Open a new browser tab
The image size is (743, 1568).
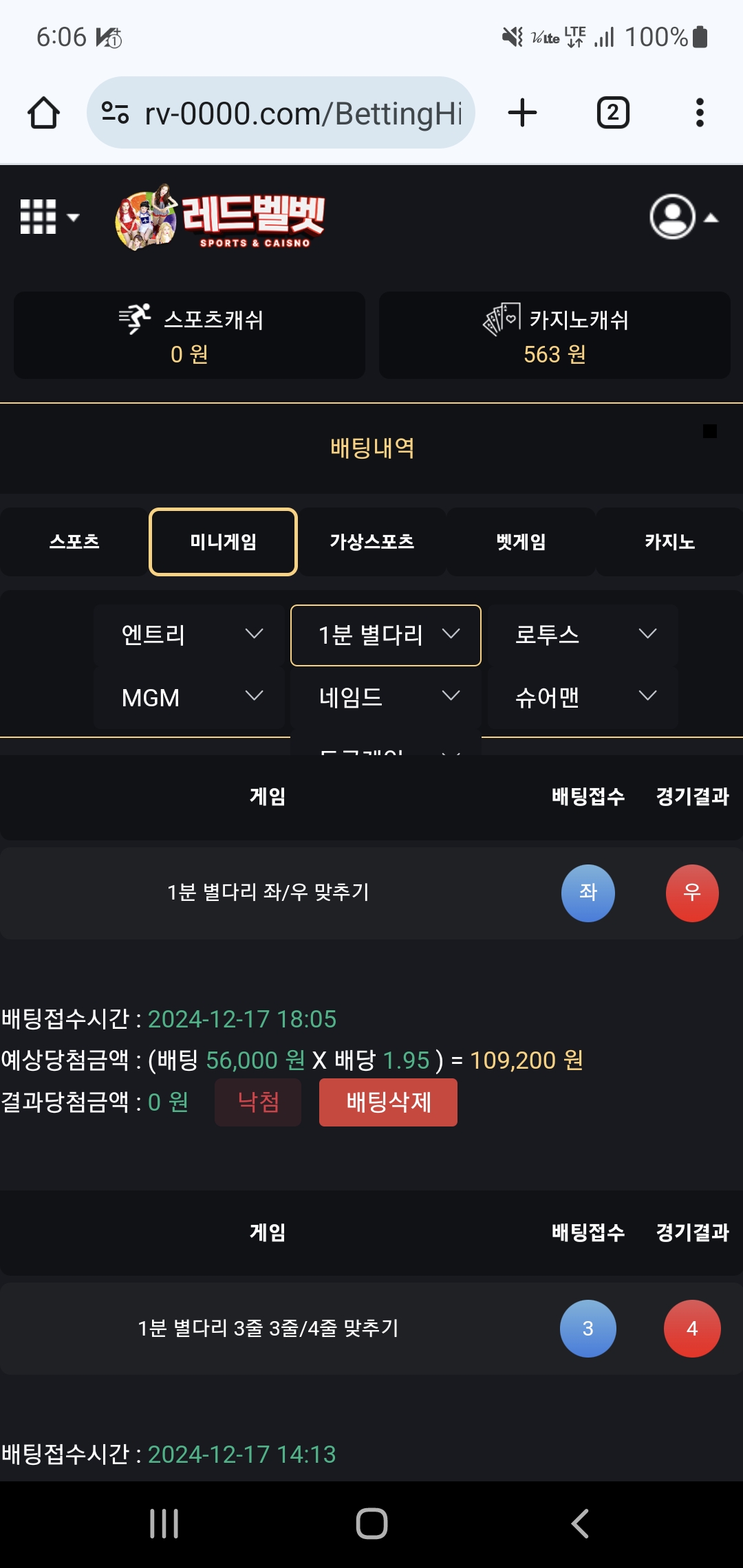pos(522,113)
